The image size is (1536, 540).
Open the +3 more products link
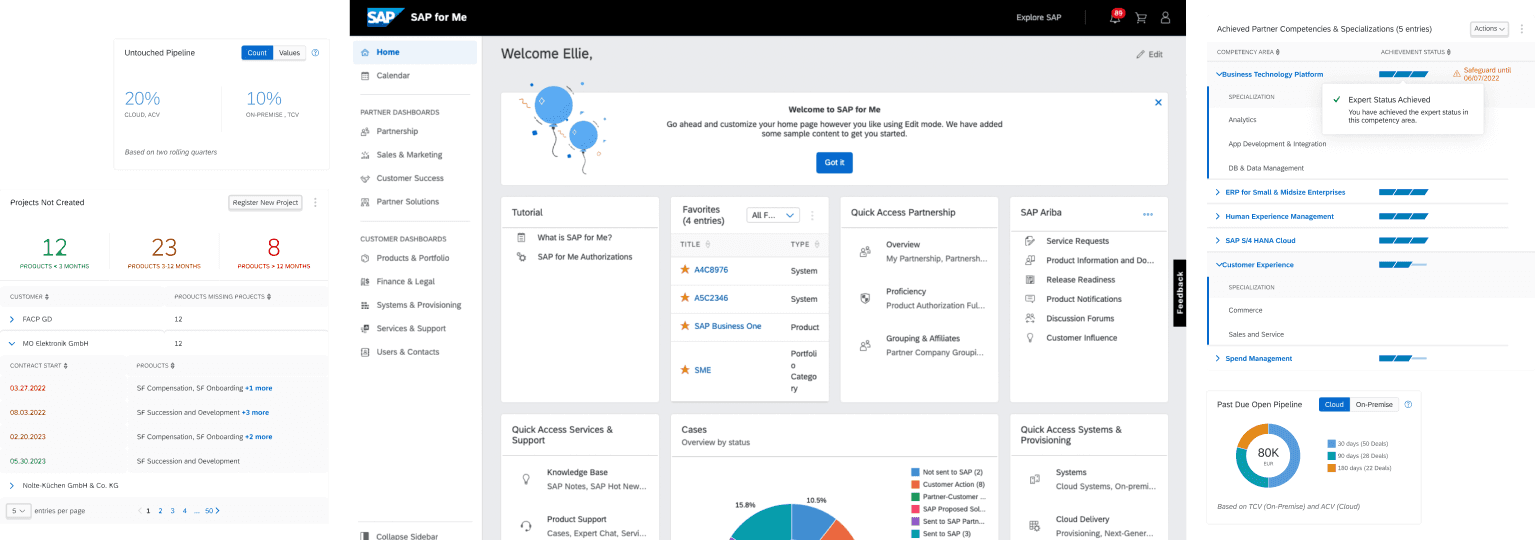(256, 412)
